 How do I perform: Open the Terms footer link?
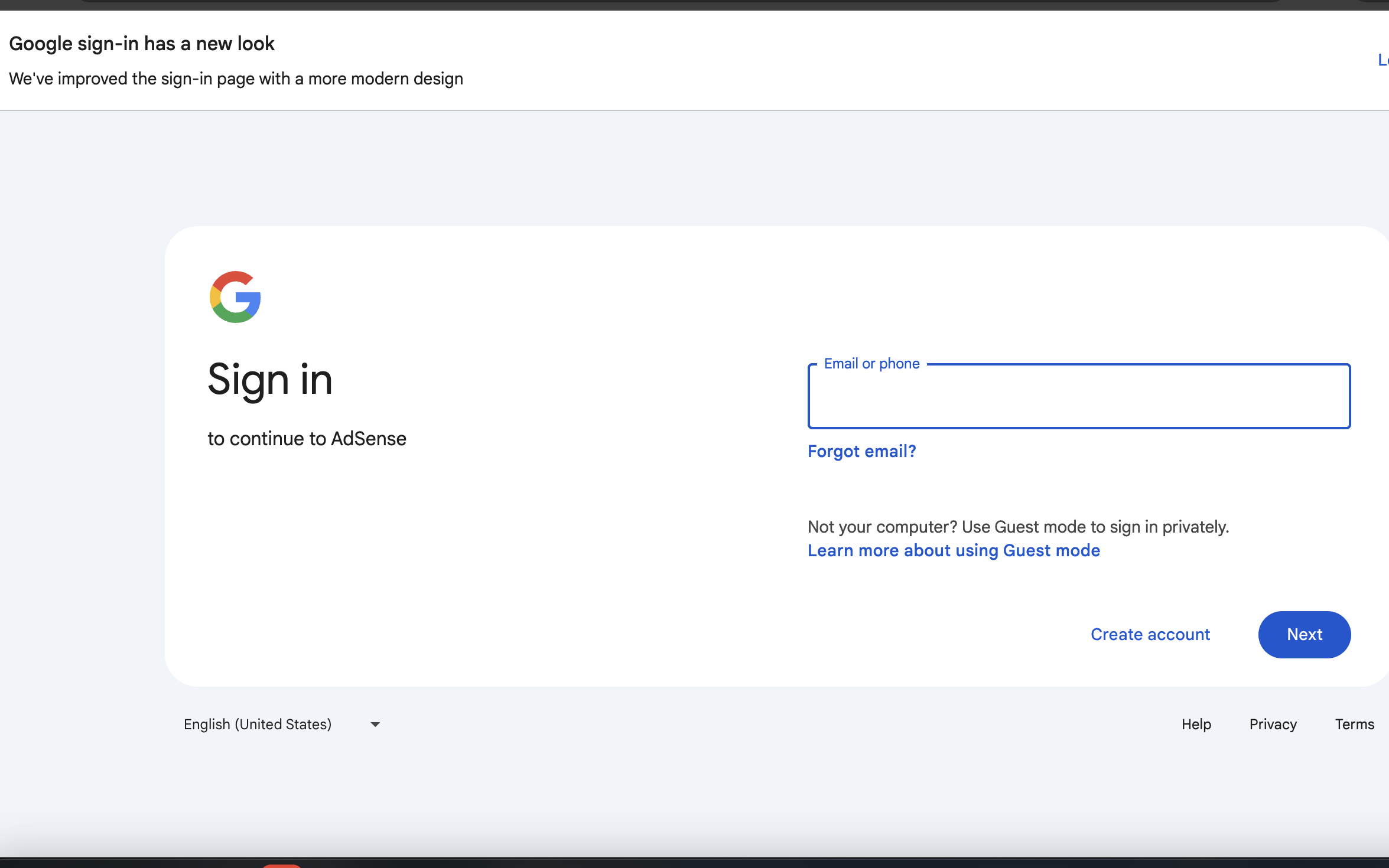[x=1354, y=724]
